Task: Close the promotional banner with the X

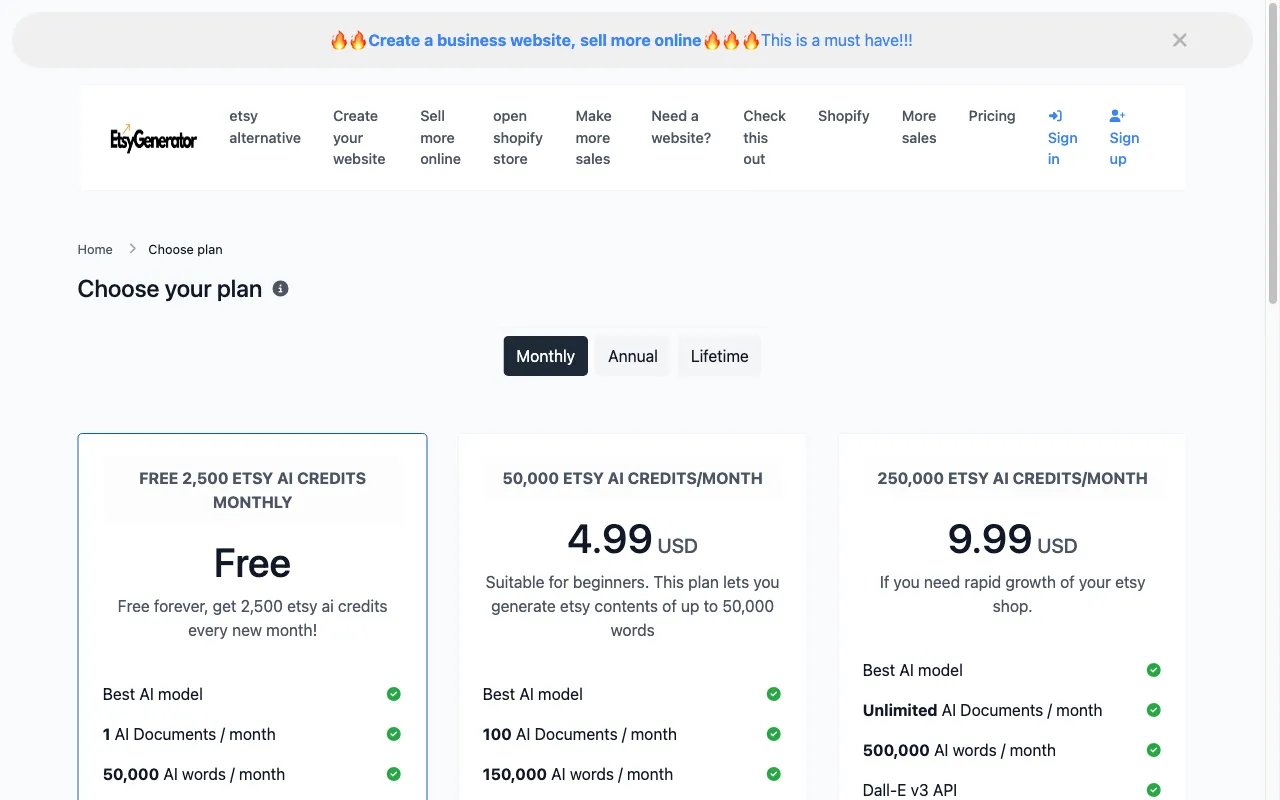Action: pos(1180,40)
